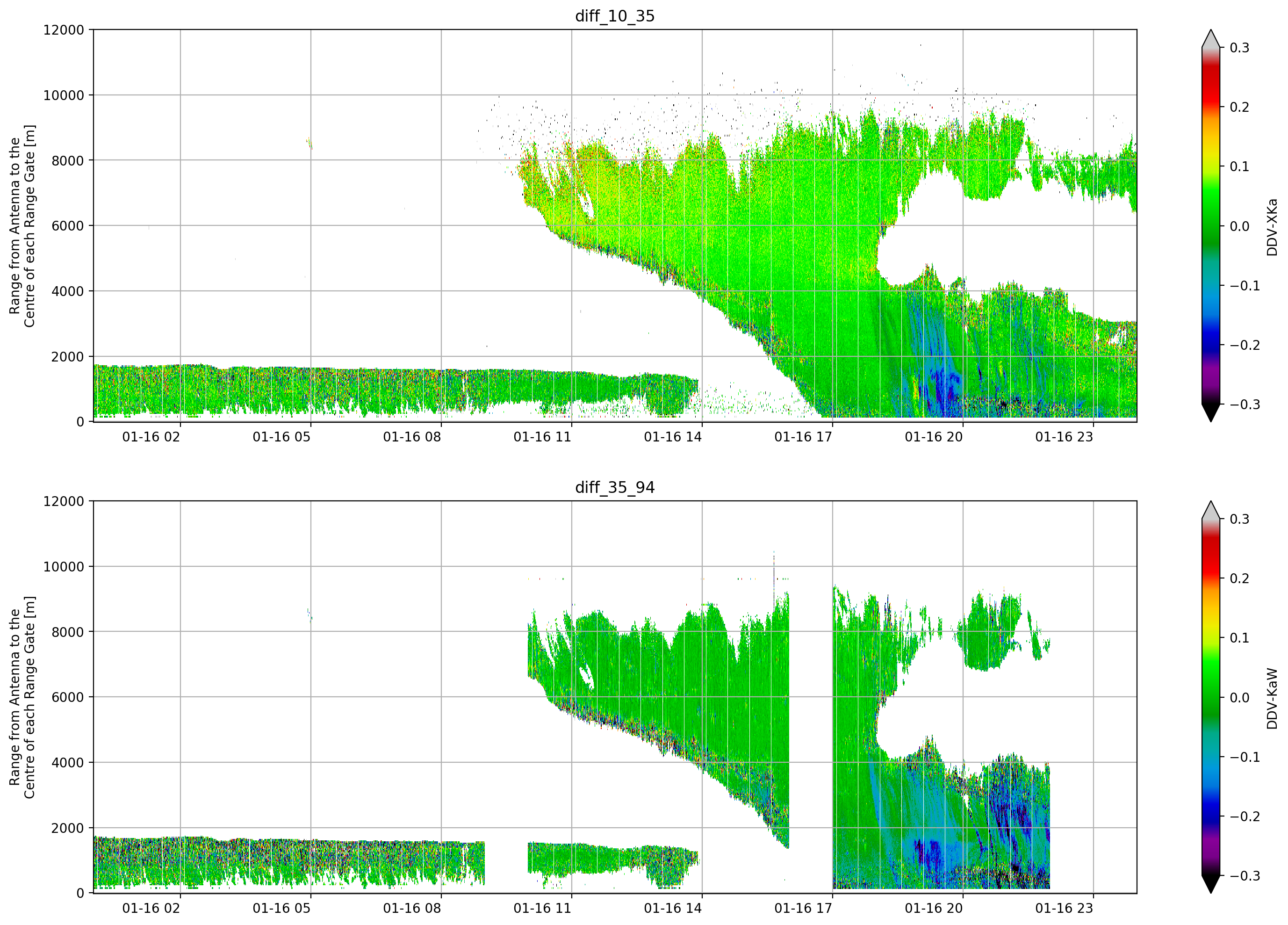Image resolution: width=1288 pixels, height=925 pixels.
Task: Click the '01-16 20' x-tick under diff_35_94
Action: [934, 909]
